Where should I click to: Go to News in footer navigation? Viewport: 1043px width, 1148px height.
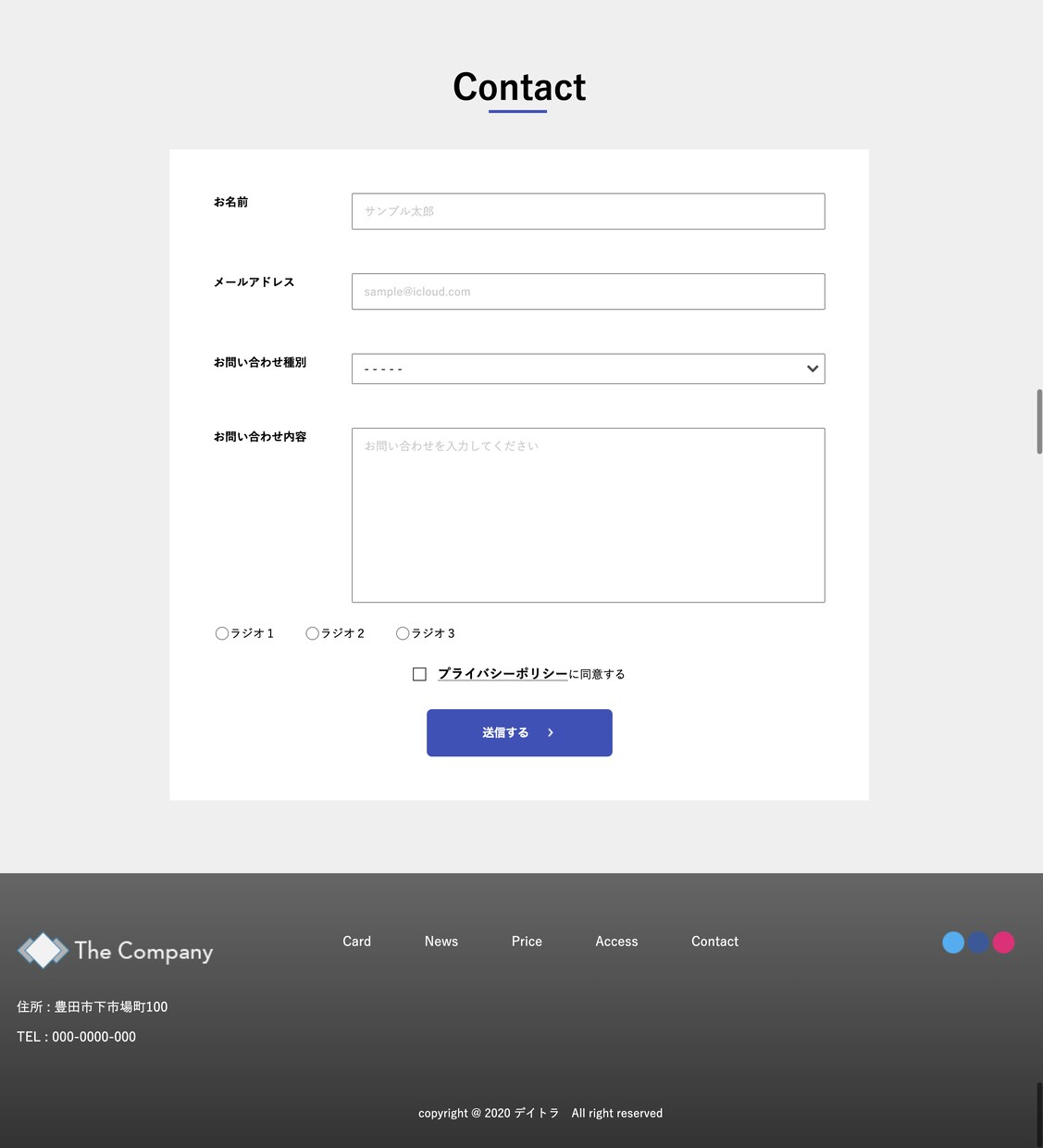click(x=441, y=942)
